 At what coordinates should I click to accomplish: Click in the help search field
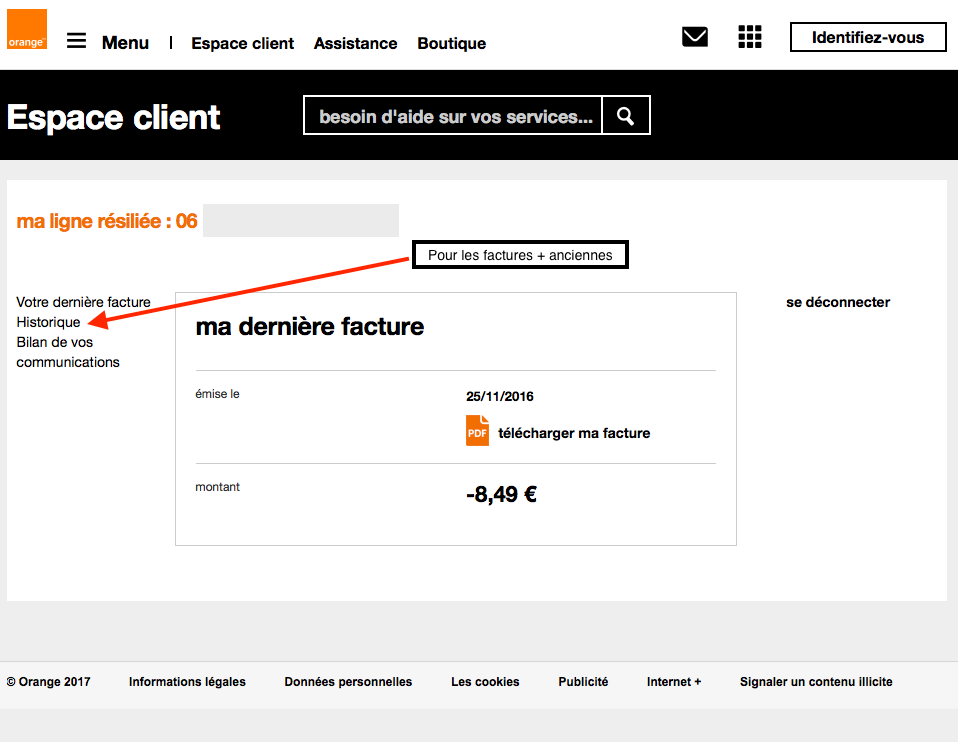[x=454, y=116]
